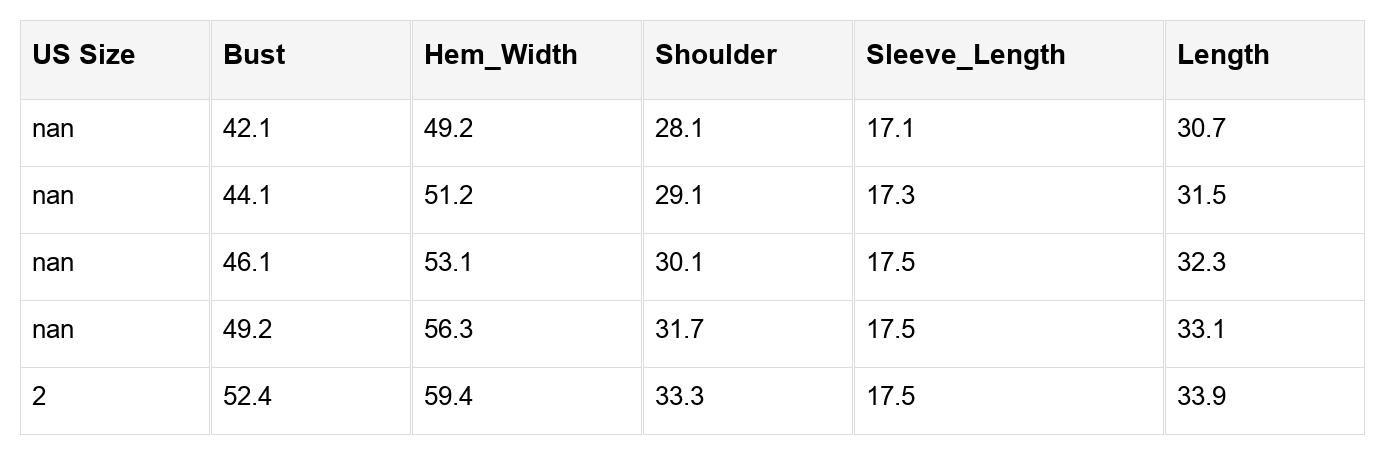The image size is (1384, 454).
Task: Click the Sleeve_Length column header
Action: [x=965, y=55]
